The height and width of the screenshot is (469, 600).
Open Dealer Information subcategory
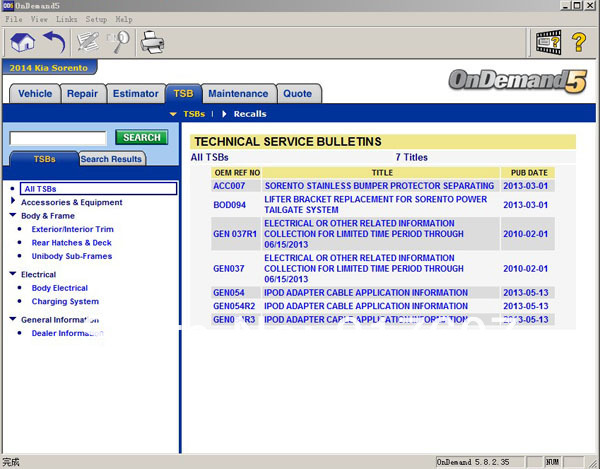67,333
